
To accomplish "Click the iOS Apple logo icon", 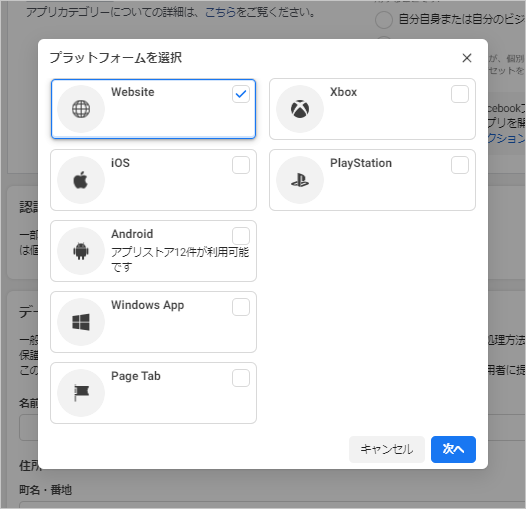I will click(81, 180).
